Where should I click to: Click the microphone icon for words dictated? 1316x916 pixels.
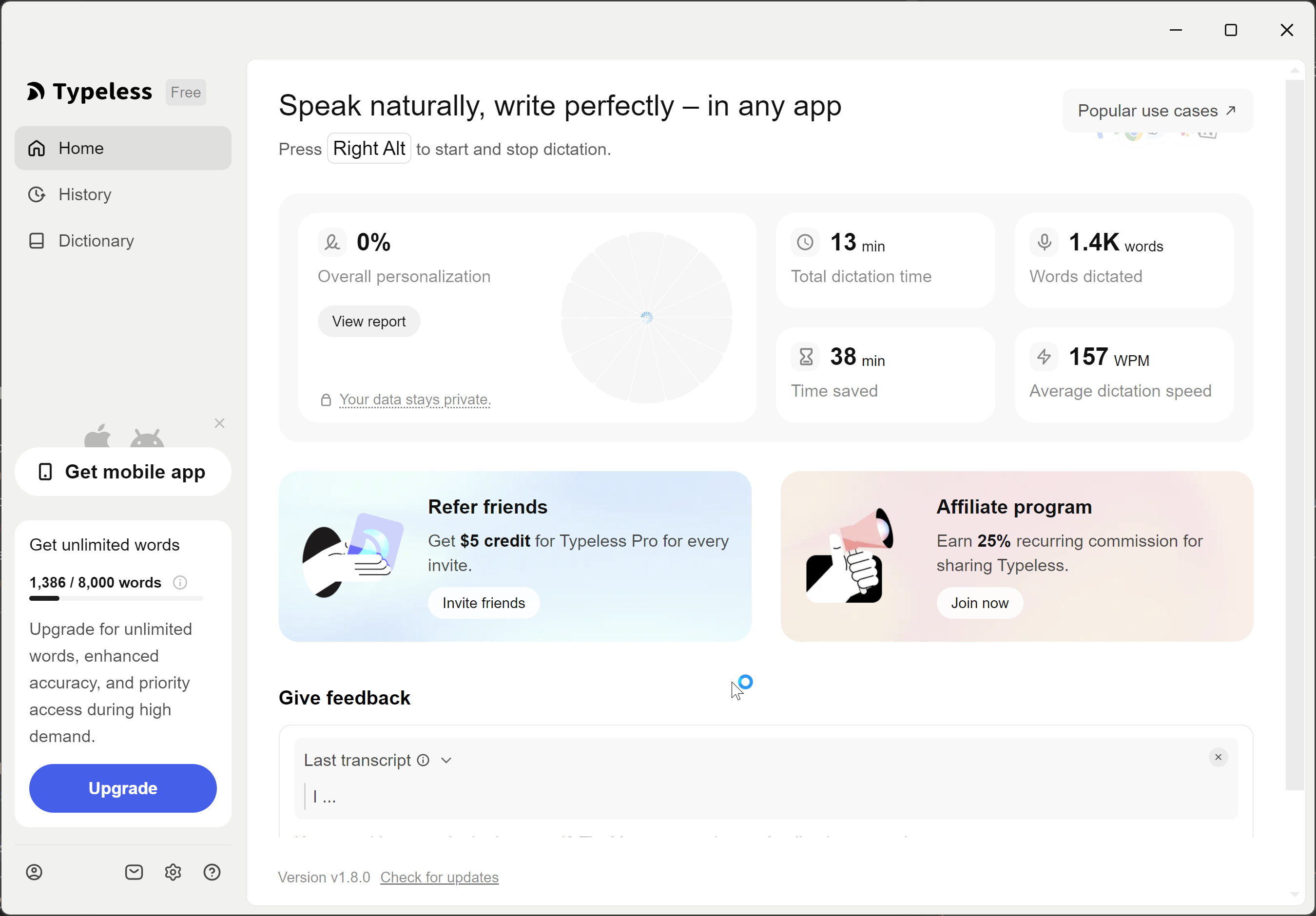click(1045, 242)
